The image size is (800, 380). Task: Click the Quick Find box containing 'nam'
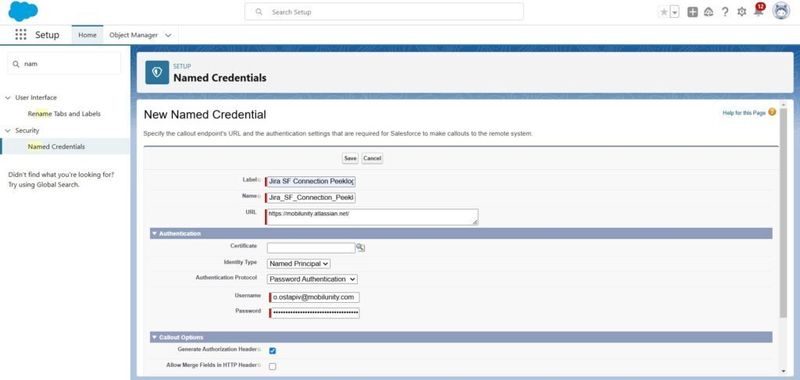[x=64, y=64]
